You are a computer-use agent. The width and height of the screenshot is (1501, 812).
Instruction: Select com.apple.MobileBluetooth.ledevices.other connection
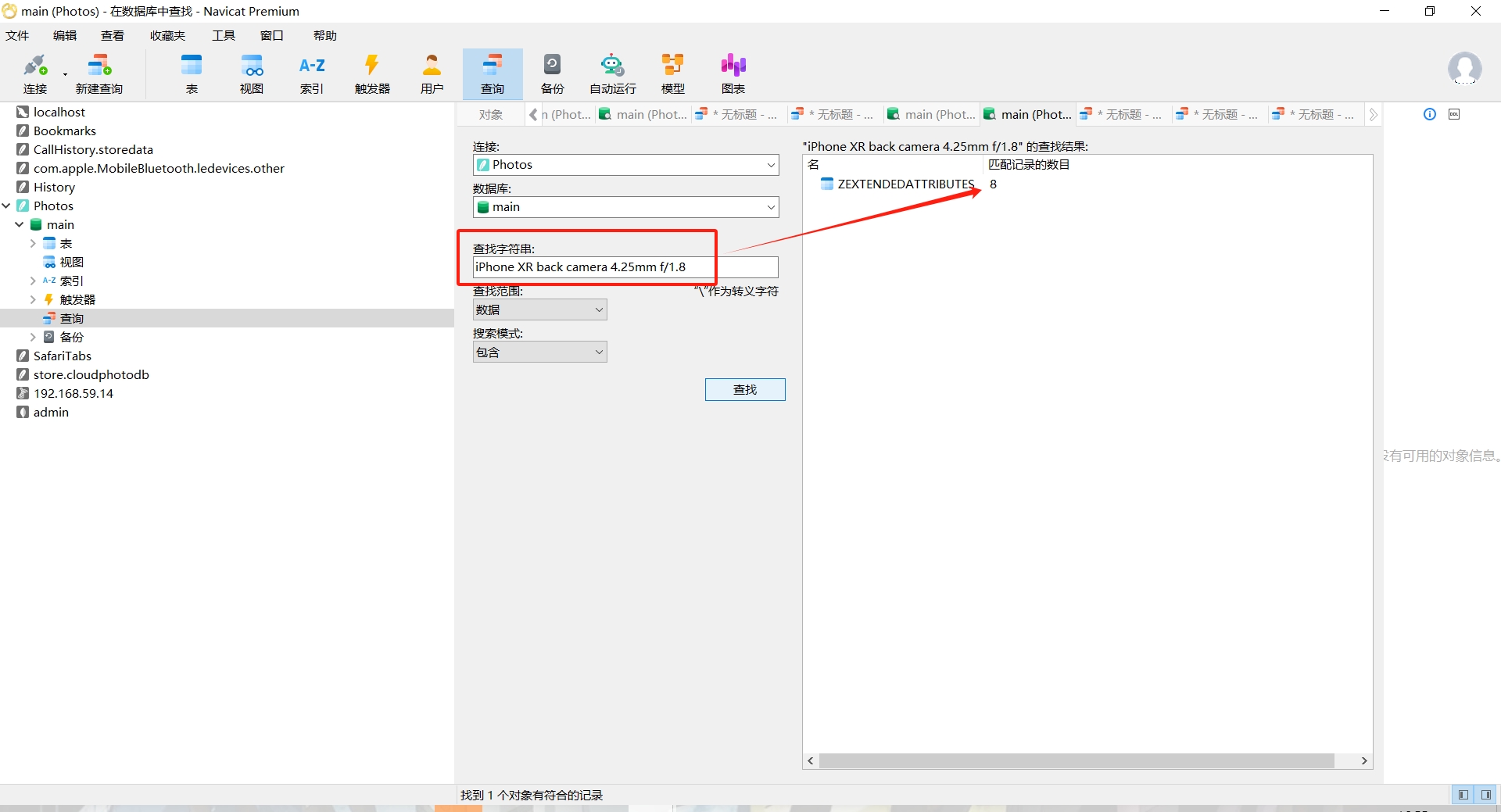(x=159, y=168)
